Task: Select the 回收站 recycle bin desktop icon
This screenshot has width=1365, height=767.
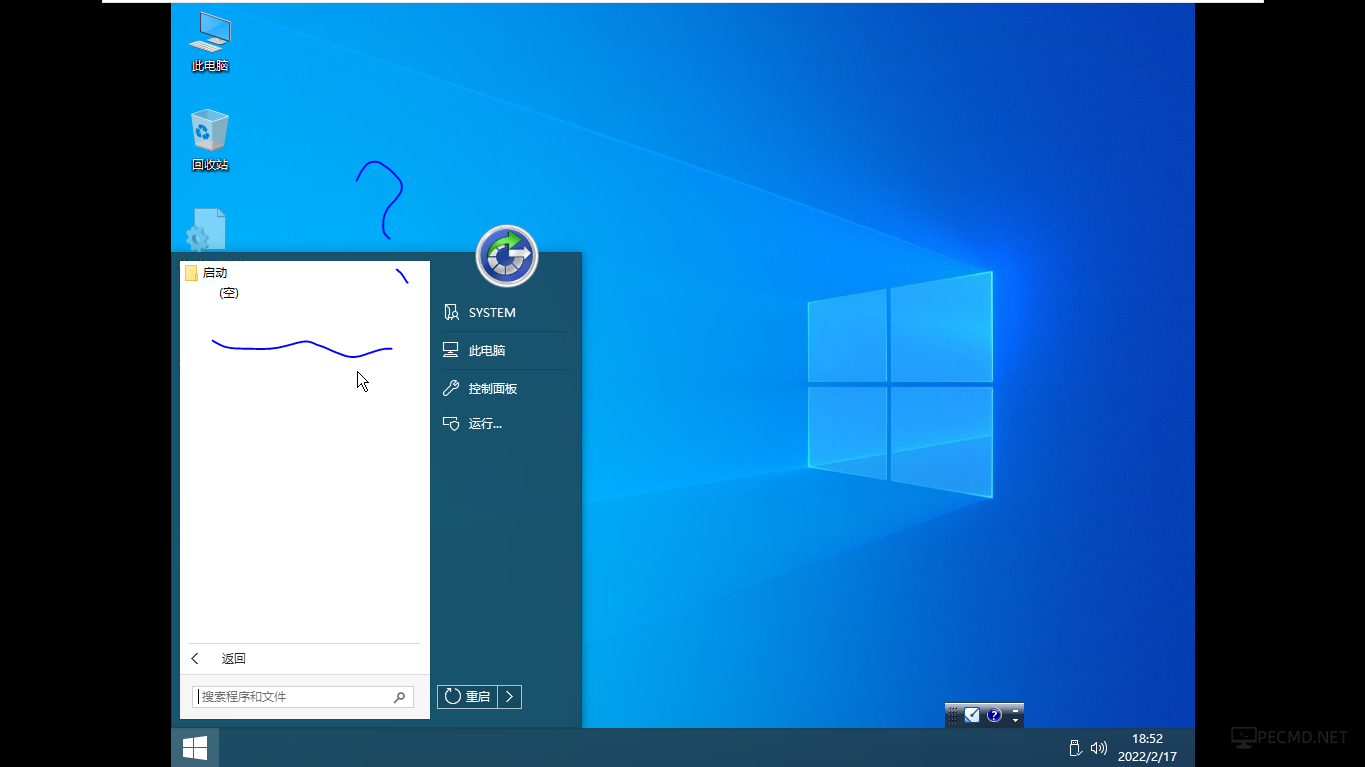Action: pos(210,141)
